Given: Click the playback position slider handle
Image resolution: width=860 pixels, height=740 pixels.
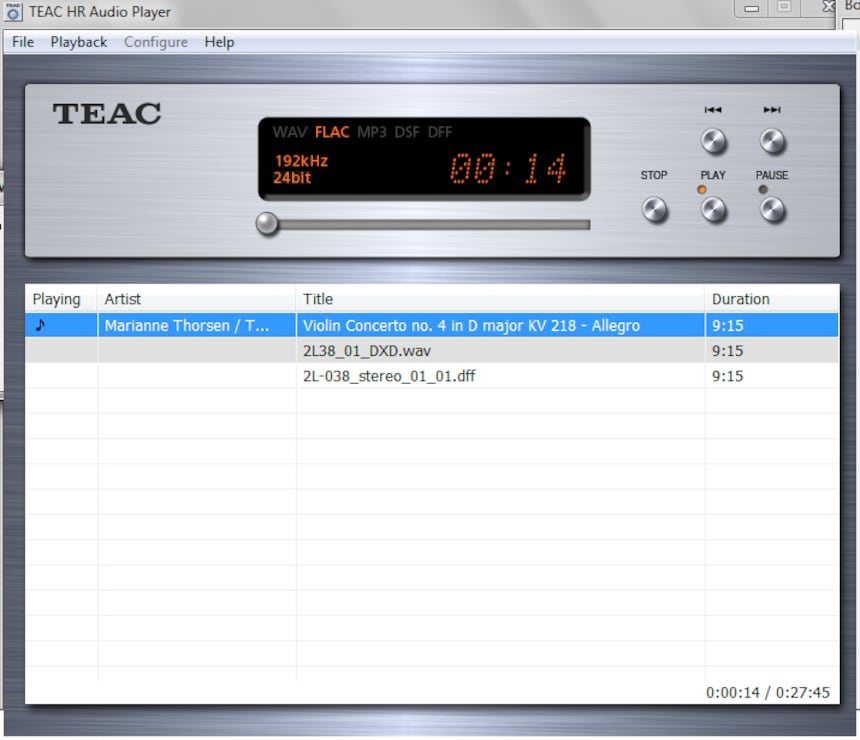Looking at the screenshot, I should tap(267, 224).
